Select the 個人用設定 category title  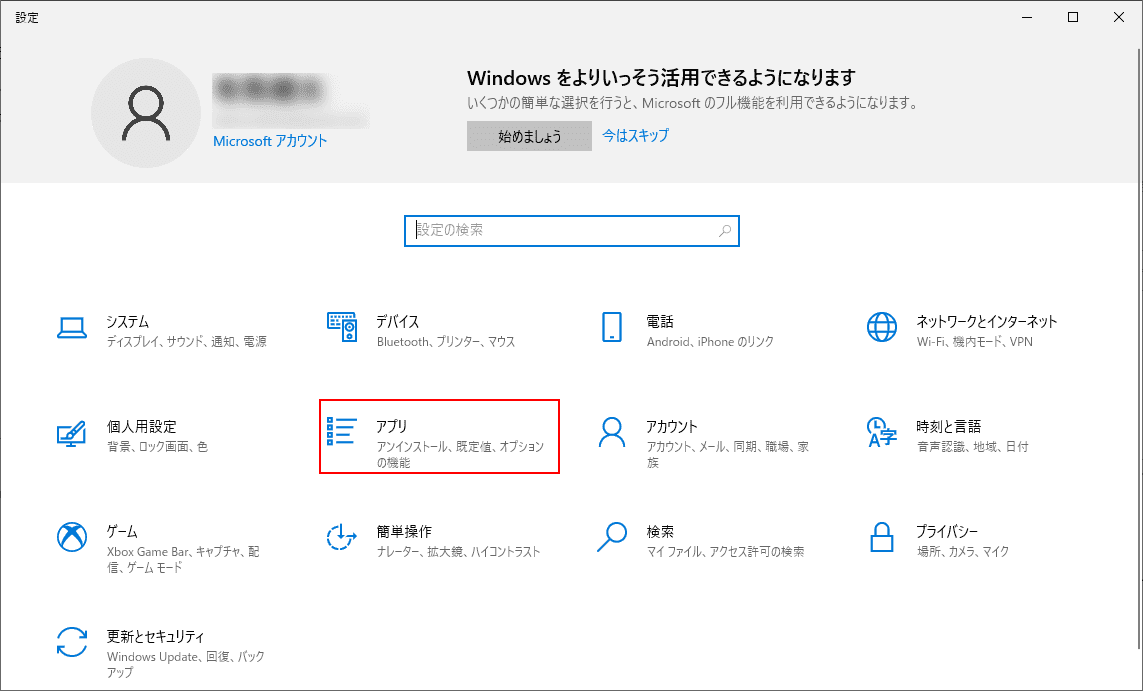141,426
